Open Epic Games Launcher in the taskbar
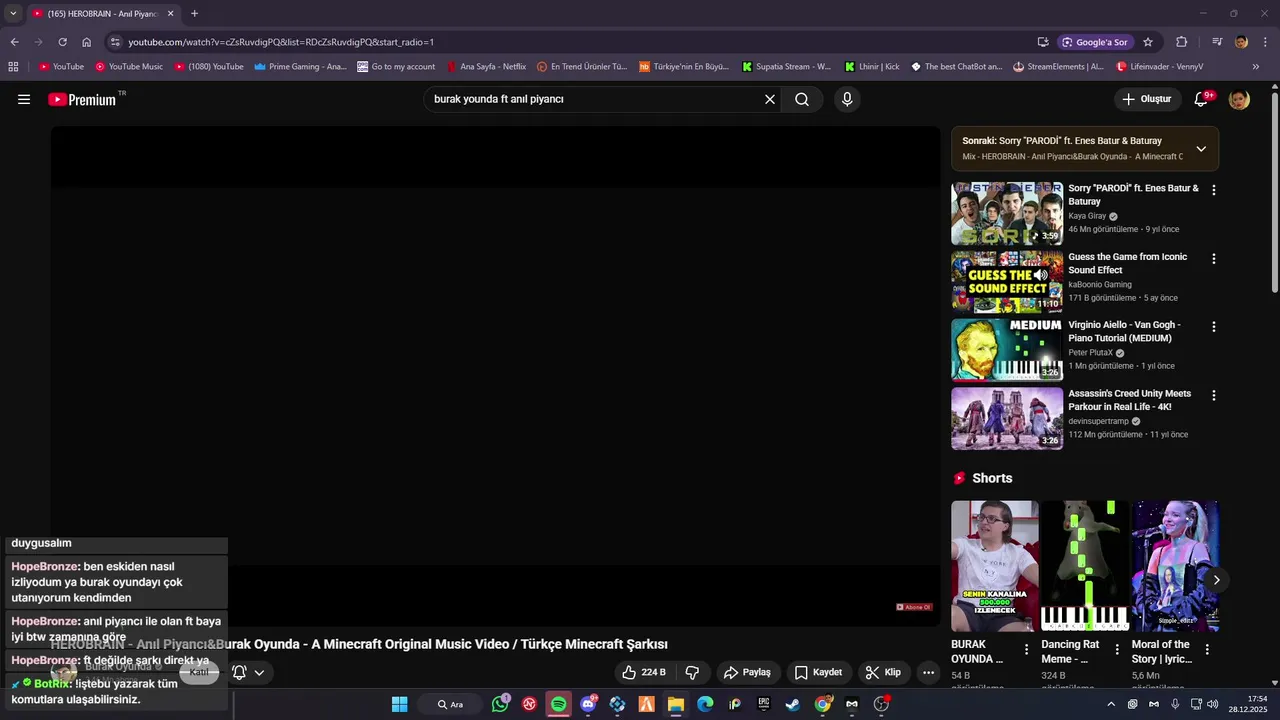Image resolution: width=1280 pixels, height=720 pixels. [x=764, y=704]
